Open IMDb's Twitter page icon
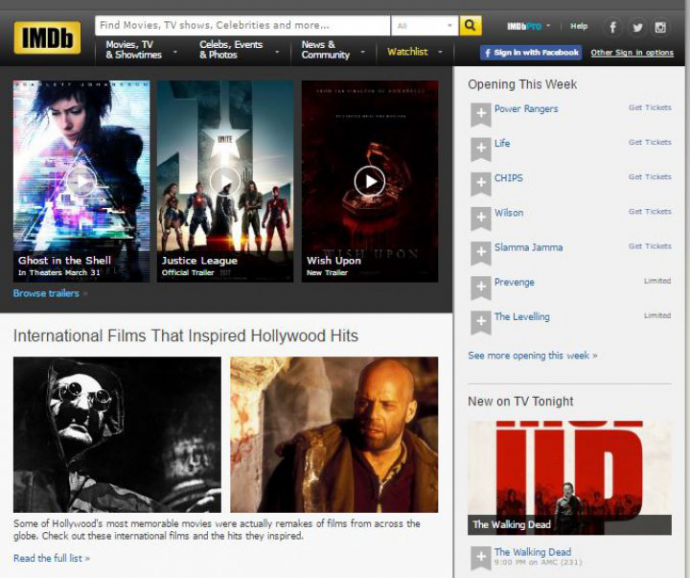The width and height of the screenshot is (690, 578). [x=637, y=27]
